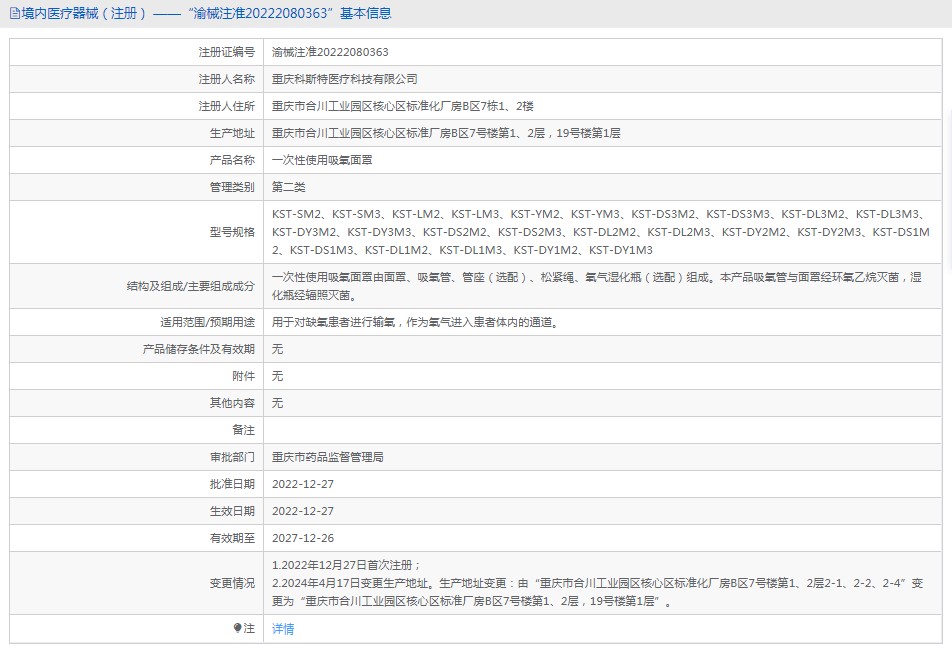This screenshot has height=652, width=952.
Task: Click the 审批部门 label
Action: click(x=232, y=457)
